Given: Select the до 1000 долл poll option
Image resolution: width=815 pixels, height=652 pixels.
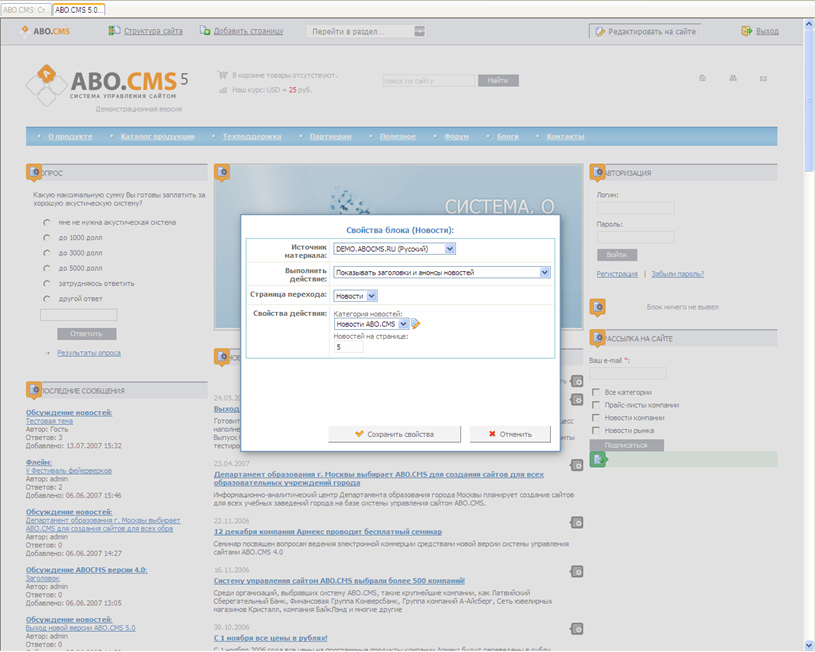Looking at the screenshot, I should [48, 237].
